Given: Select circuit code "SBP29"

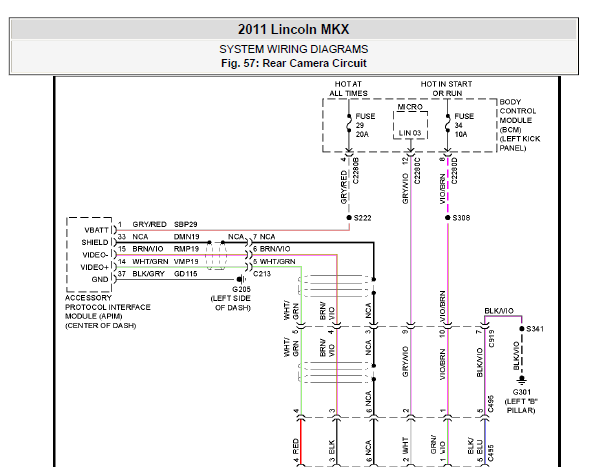Looking at the screenshot, I should pyautogui.click(x=186, y=224).
